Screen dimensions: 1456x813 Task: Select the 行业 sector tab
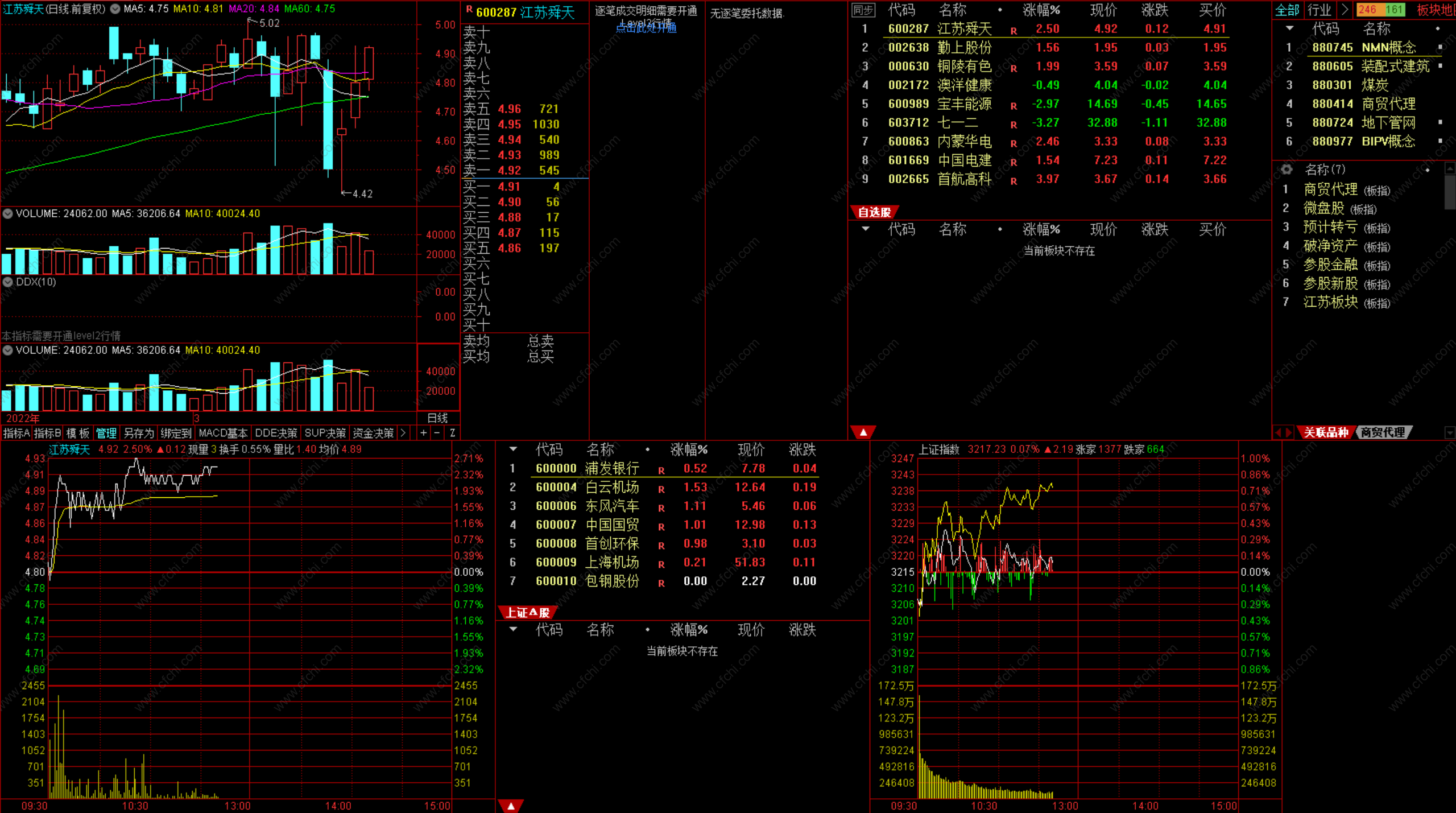(x=1319, y=10)
